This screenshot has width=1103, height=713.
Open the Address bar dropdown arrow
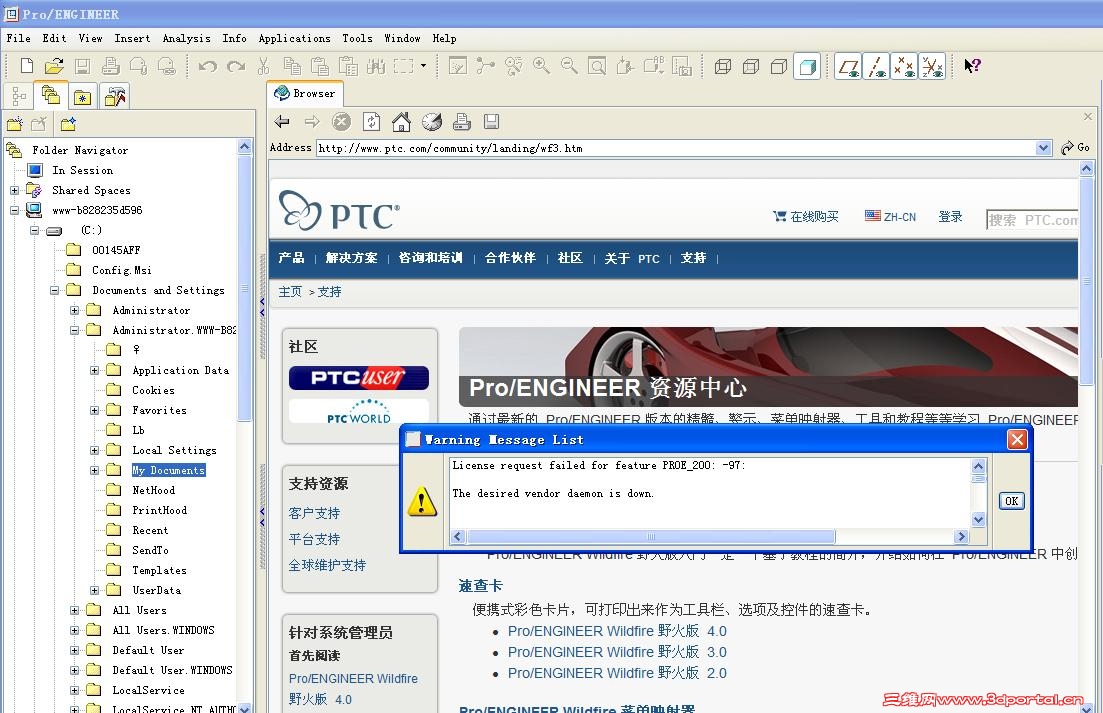pos(1044,148)
